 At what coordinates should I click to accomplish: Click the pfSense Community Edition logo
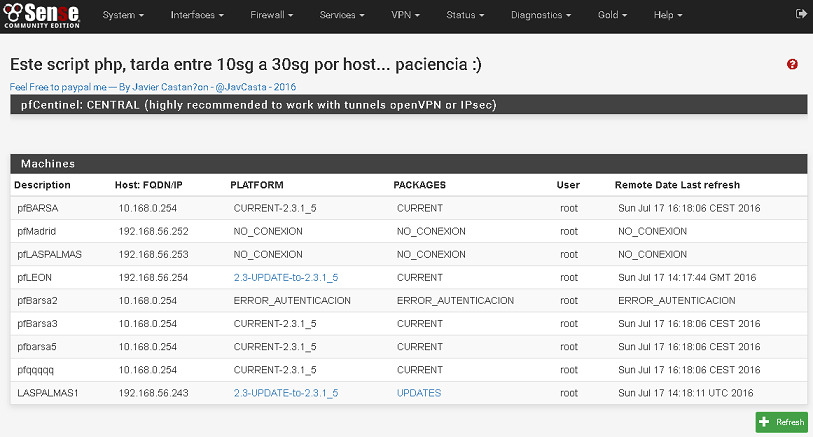(x=41, y=15)
